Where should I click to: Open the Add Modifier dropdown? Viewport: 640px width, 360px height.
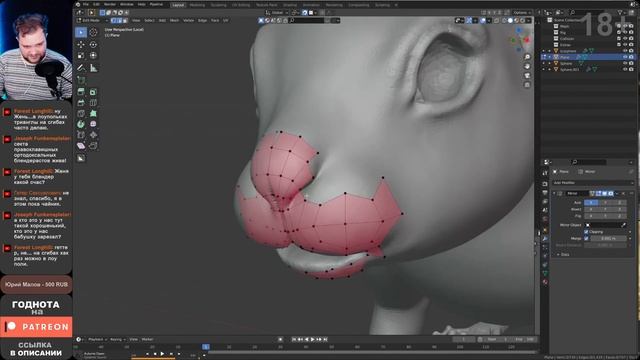coord(593,183)
